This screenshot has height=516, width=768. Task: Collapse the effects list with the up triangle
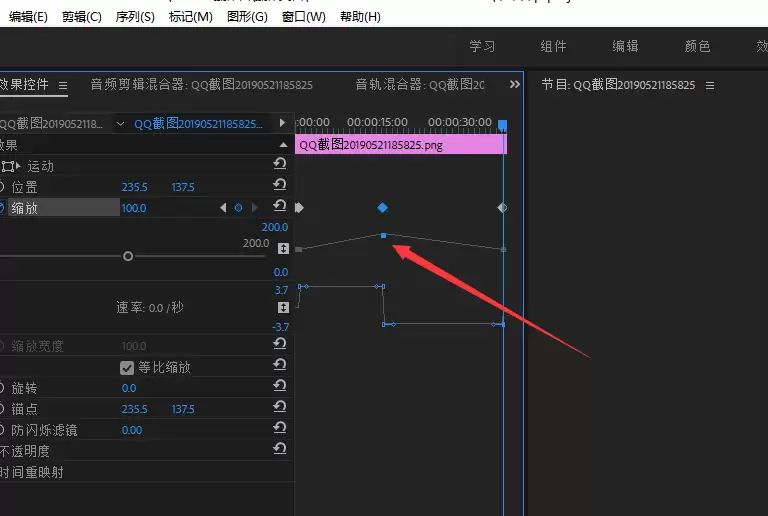coord(283,144)
